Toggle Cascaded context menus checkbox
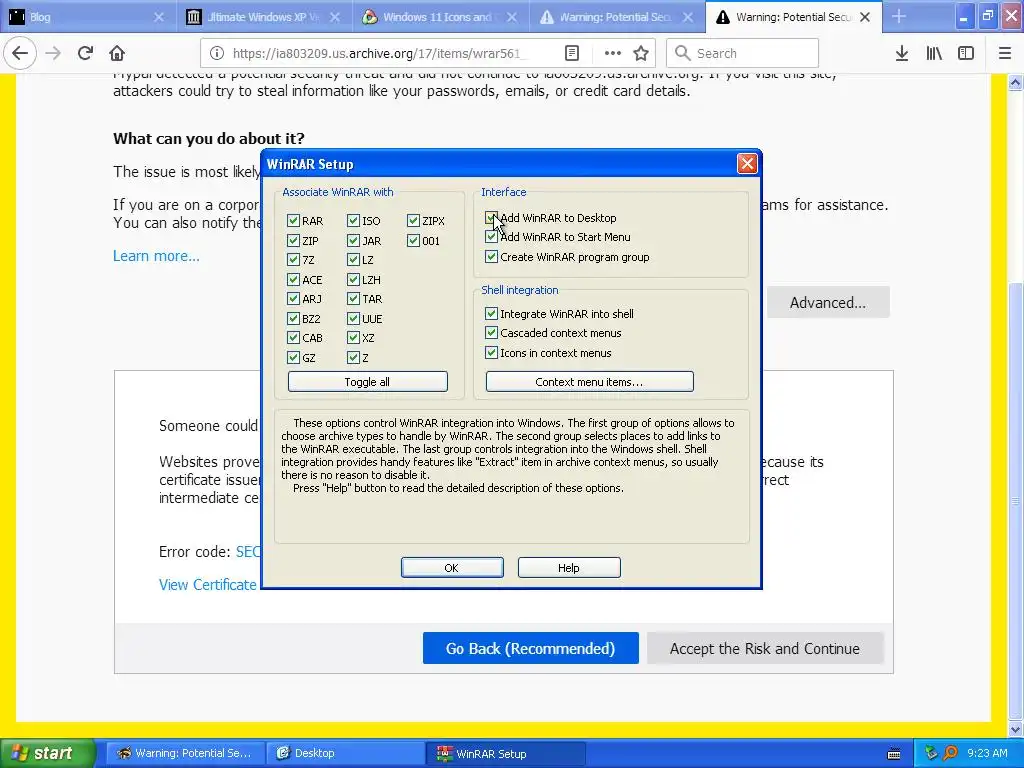This screenshot has width=1024, height=768. [x=492, y=333]
